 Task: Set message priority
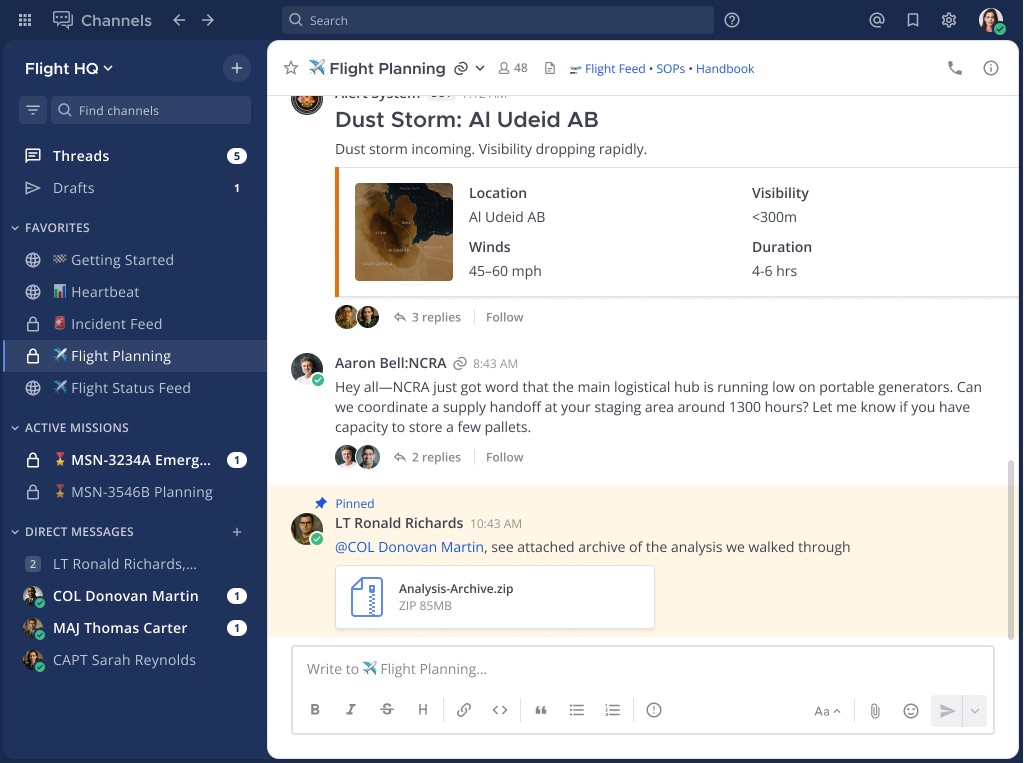click(x=654, y=710)
